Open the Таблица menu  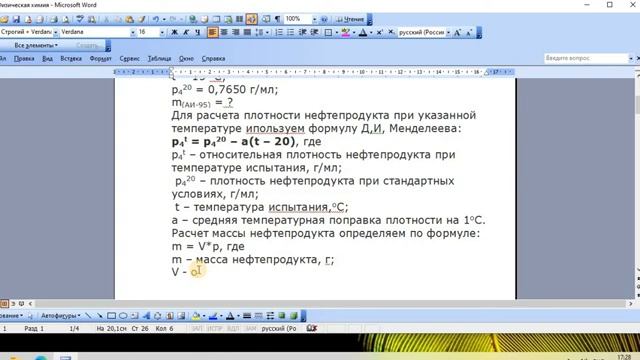click(x=159, y=59)
